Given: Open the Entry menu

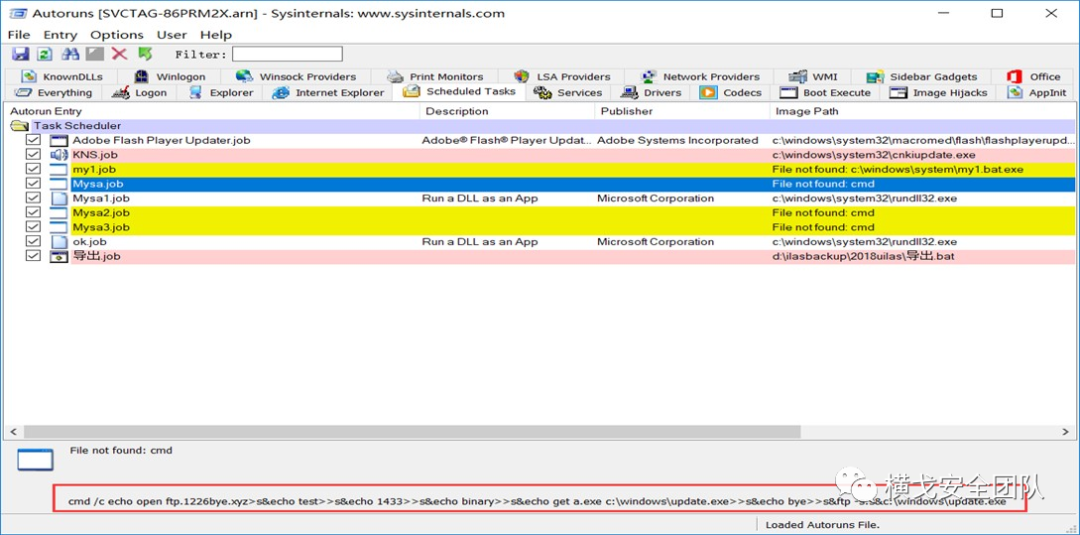Looking at the screenshot, I should click(61, 34).
